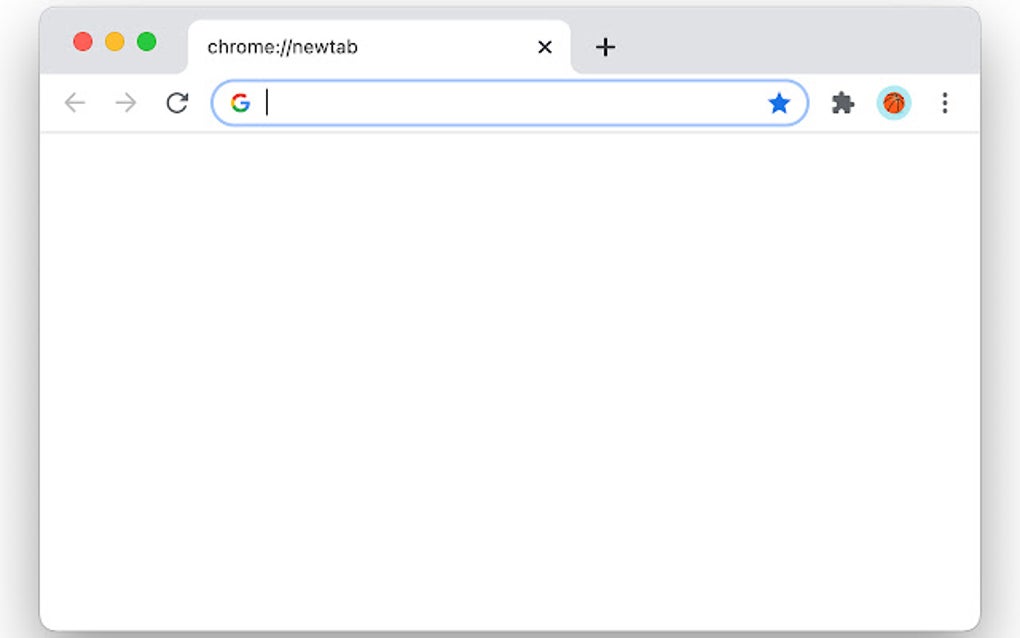Image resolution: width=1020 pixels, height=638 pixels.
Task: Click the blank page content area
Action: (x=510, y=380)
